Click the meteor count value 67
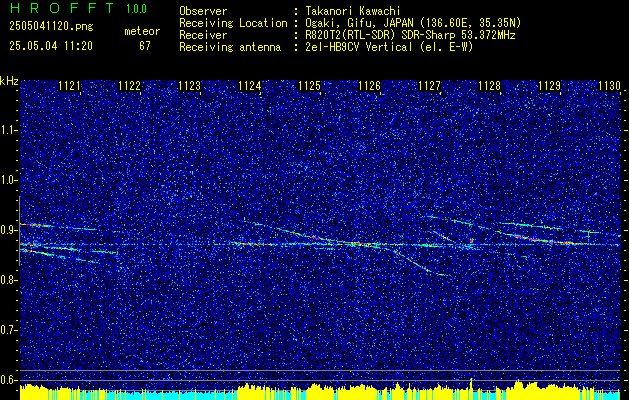Viewport: 629px width, 400px height. coord(145,46)
